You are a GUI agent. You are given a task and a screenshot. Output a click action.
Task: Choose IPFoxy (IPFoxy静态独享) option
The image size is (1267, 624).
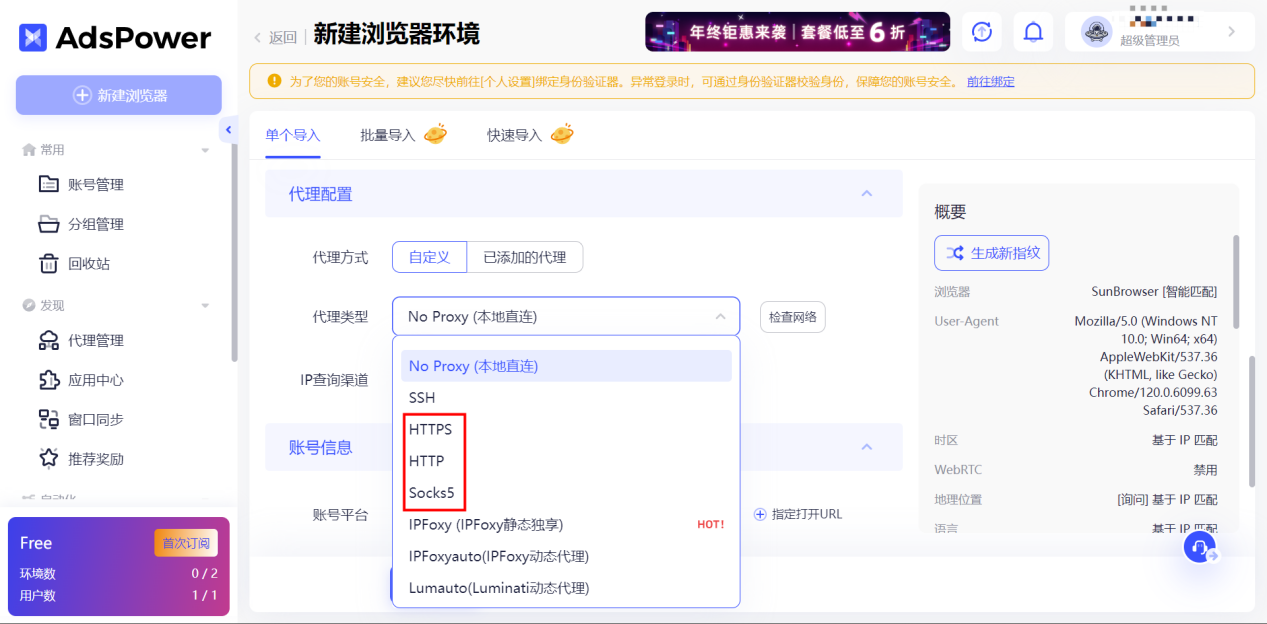point(566,524)
